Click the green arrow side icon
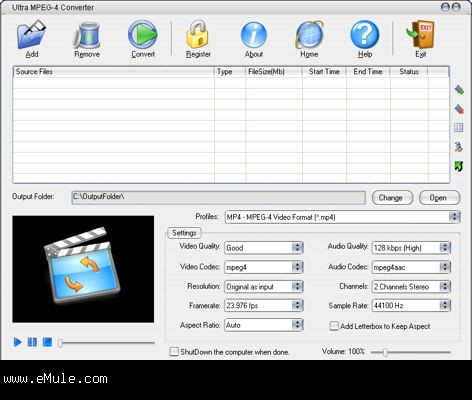472x400 pixels. 459,166
